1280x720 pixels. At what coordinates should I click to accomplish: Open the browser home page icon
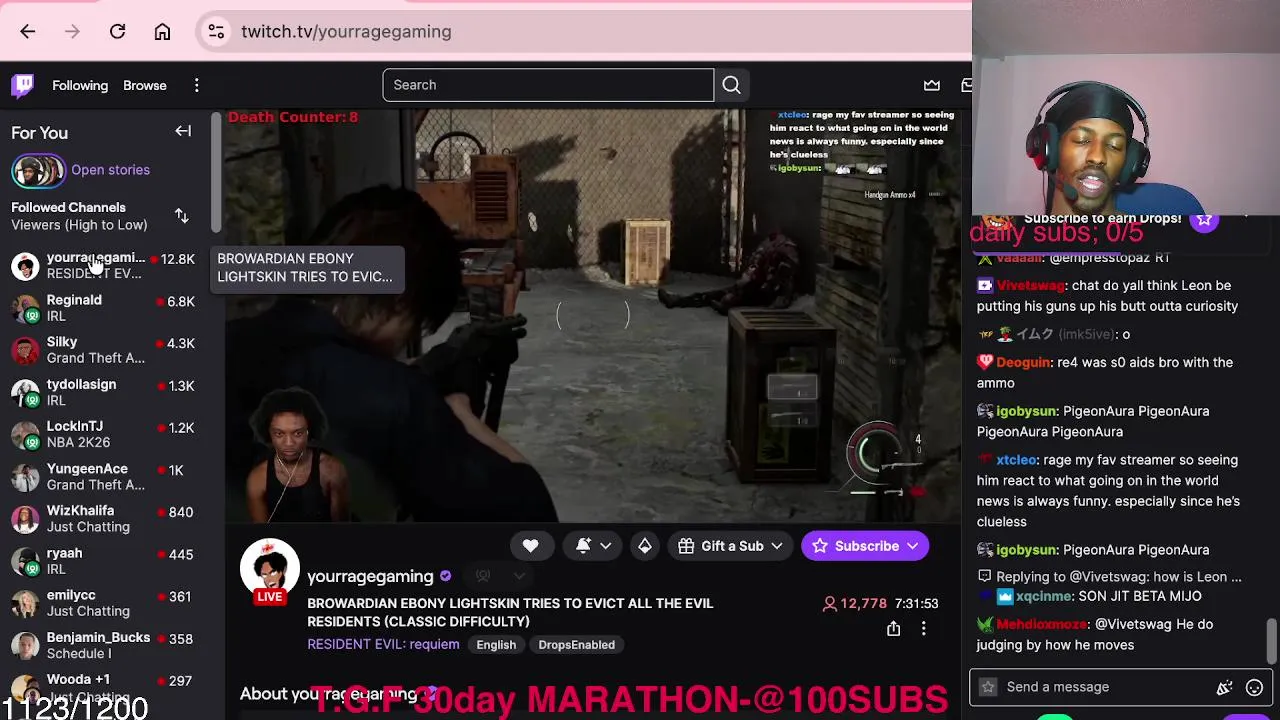(x=162, y=32)
